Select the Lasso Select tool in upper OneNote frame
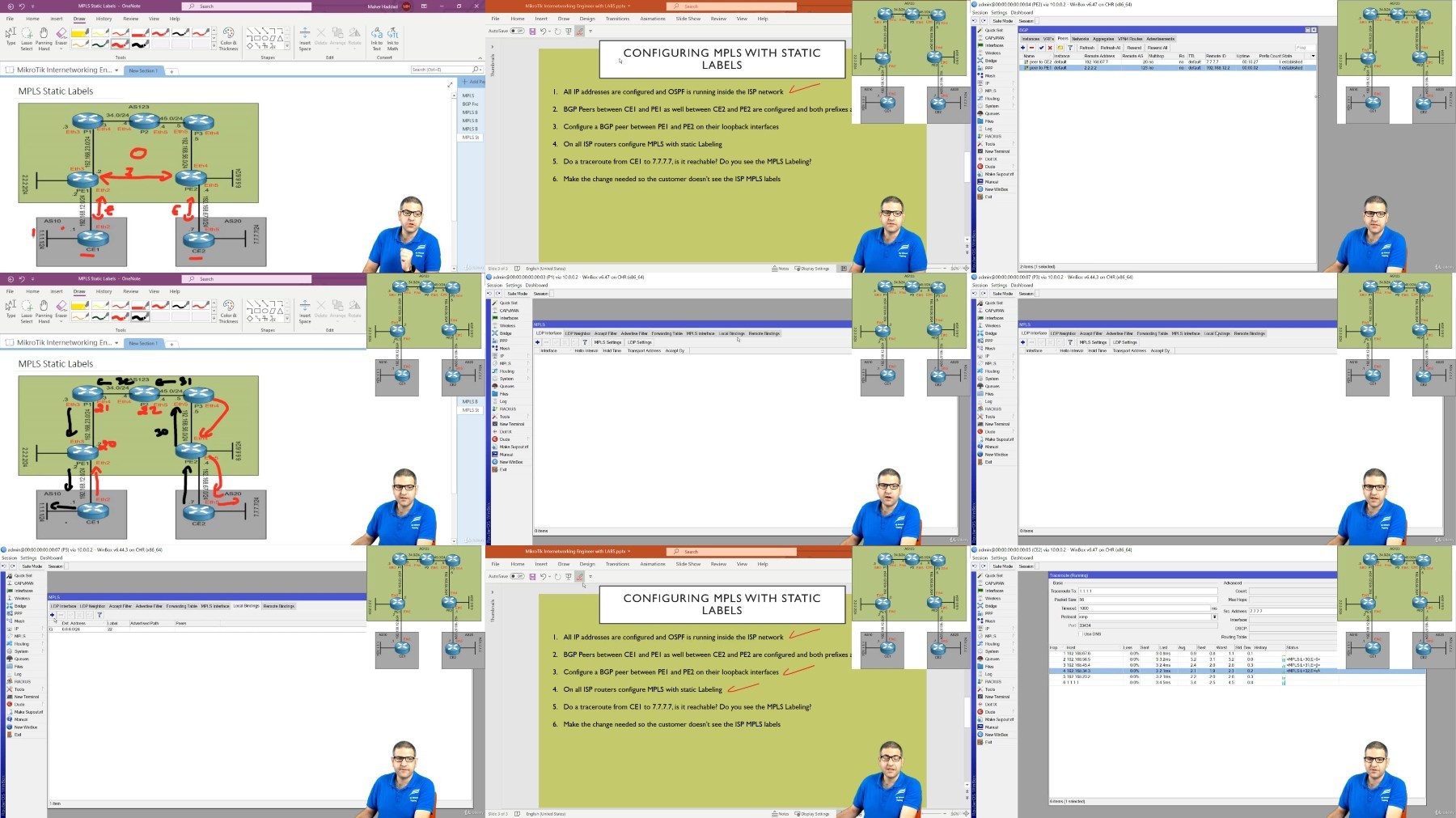Image resolution: width=1456 pixels, height=818 pixels. pos(27,39)
